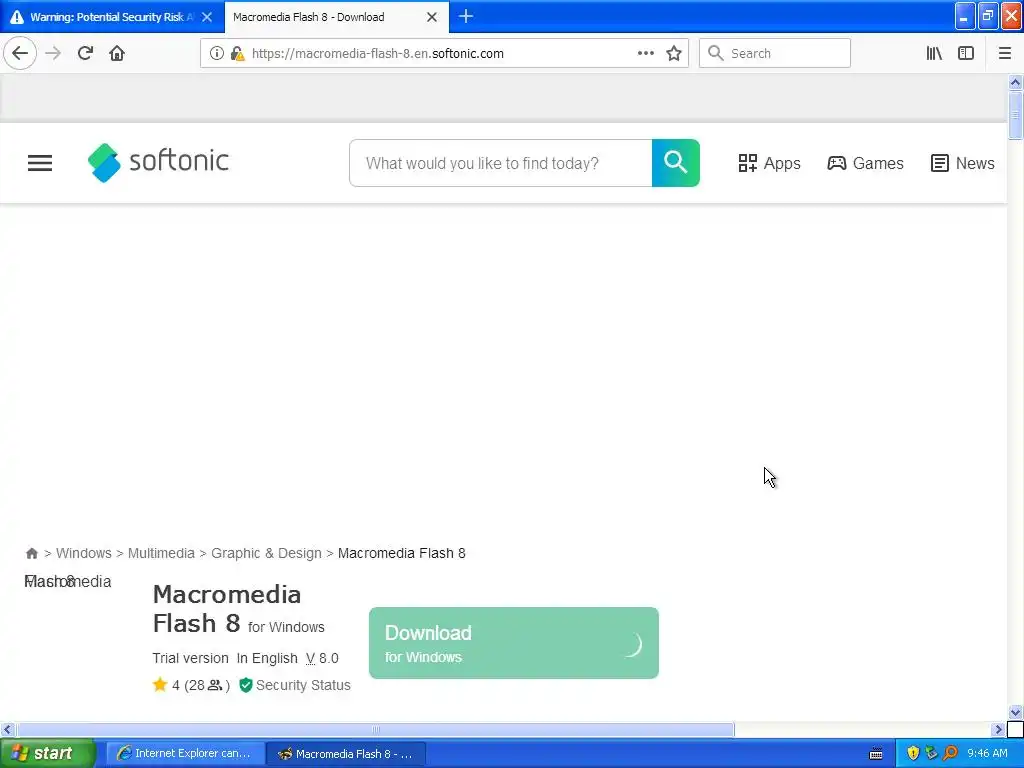Close the Macromedia Flash 8 tab

pos(432,17)
